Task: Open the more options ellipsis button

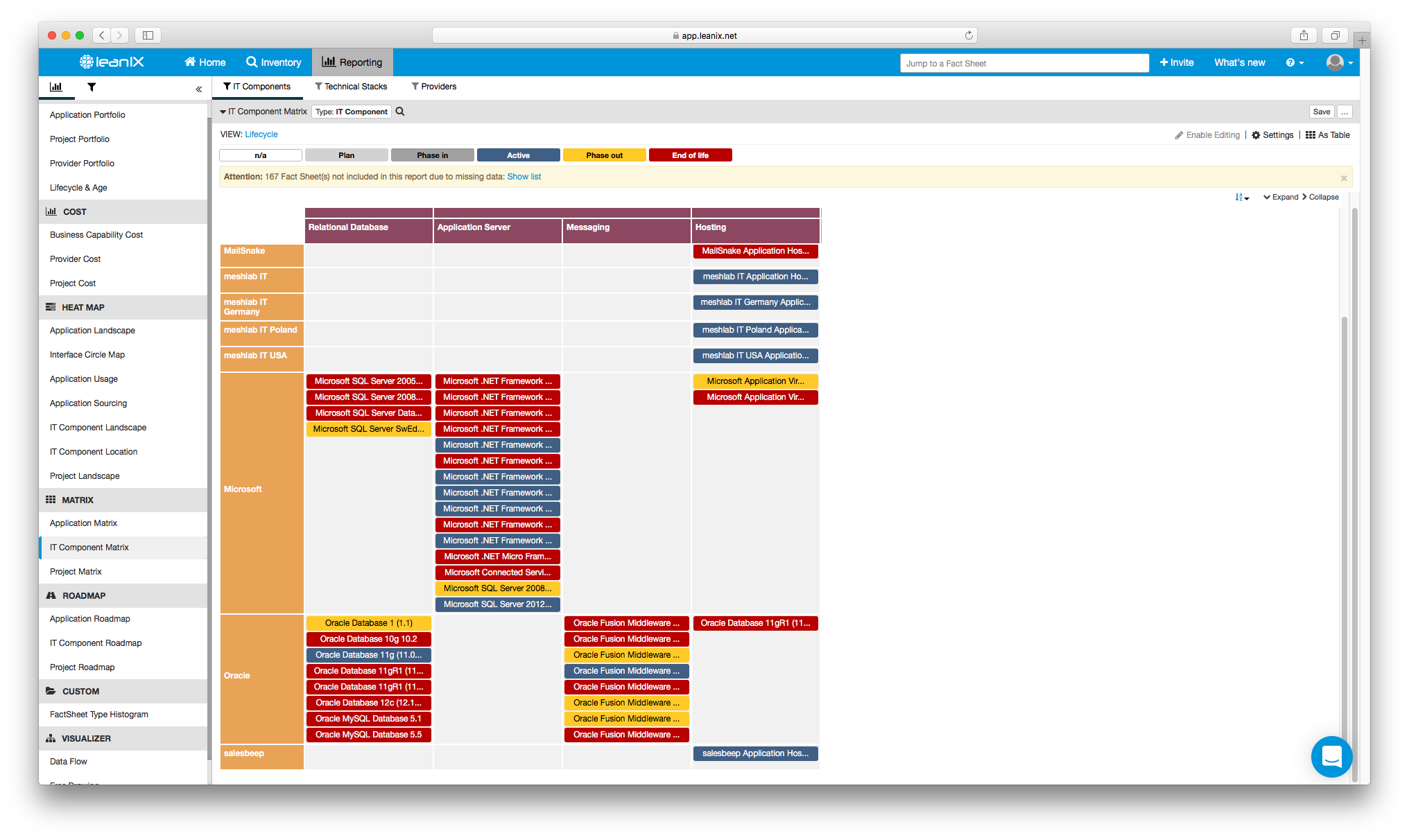Action: point(1345,112)
